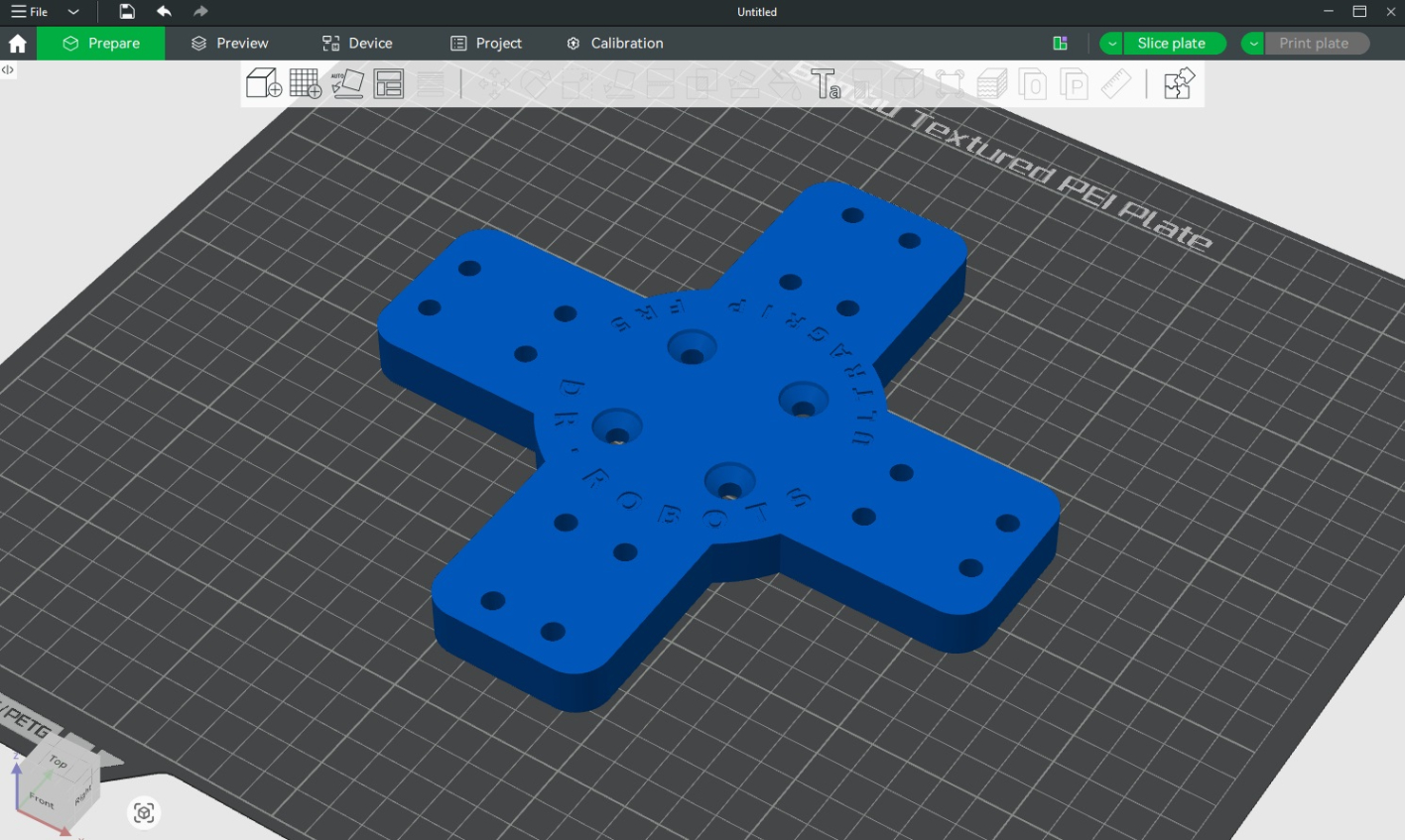Screen dimensions: 1405x840
Task: Click the Add plate grid icon
Action: tap(306, 83)
